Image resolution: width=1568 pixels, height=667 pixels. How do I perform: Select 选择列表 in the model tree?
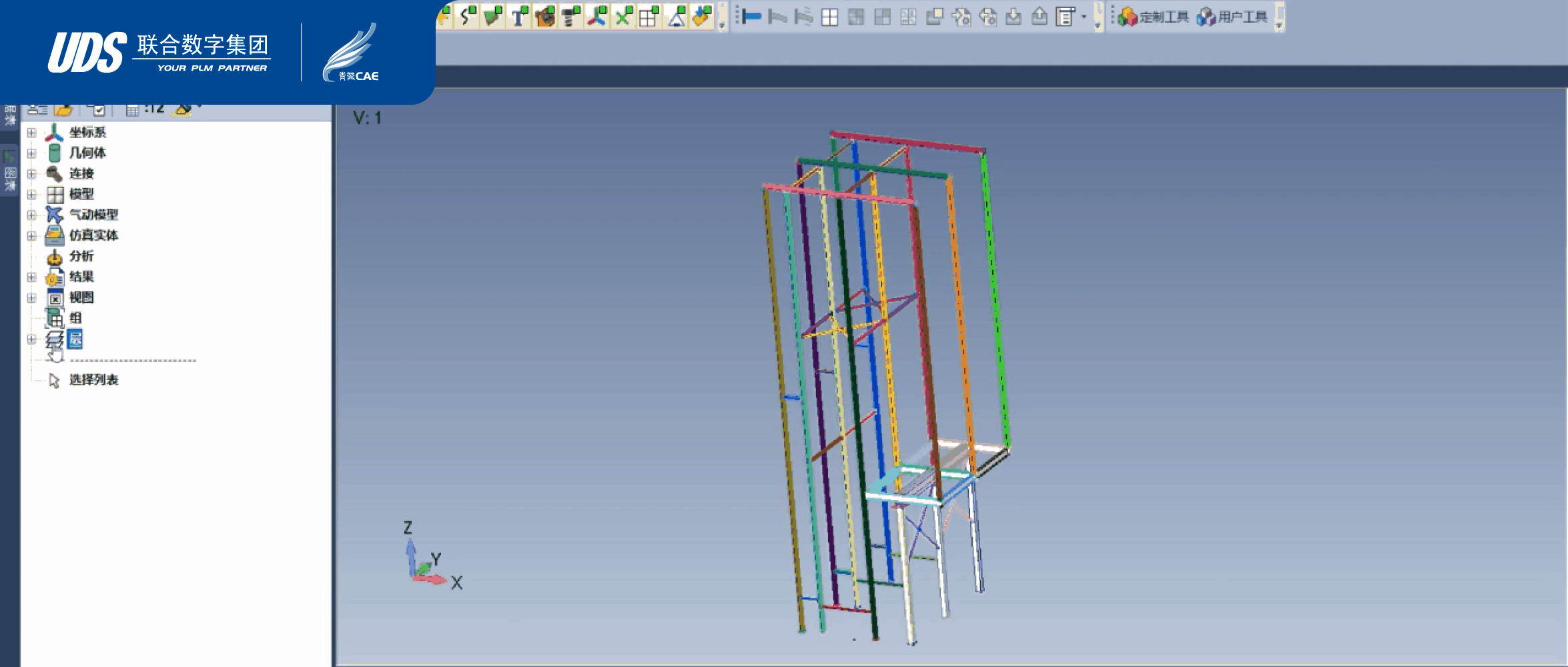93,380
